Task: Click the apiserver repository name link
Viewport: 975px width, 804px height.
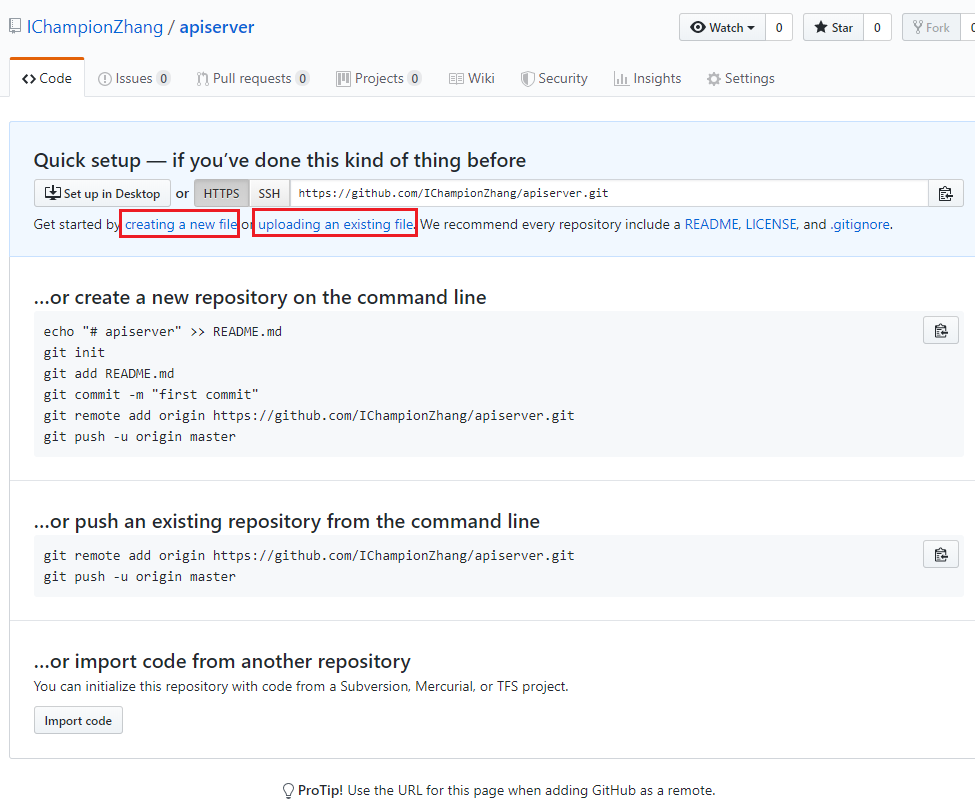Action: 217,27
